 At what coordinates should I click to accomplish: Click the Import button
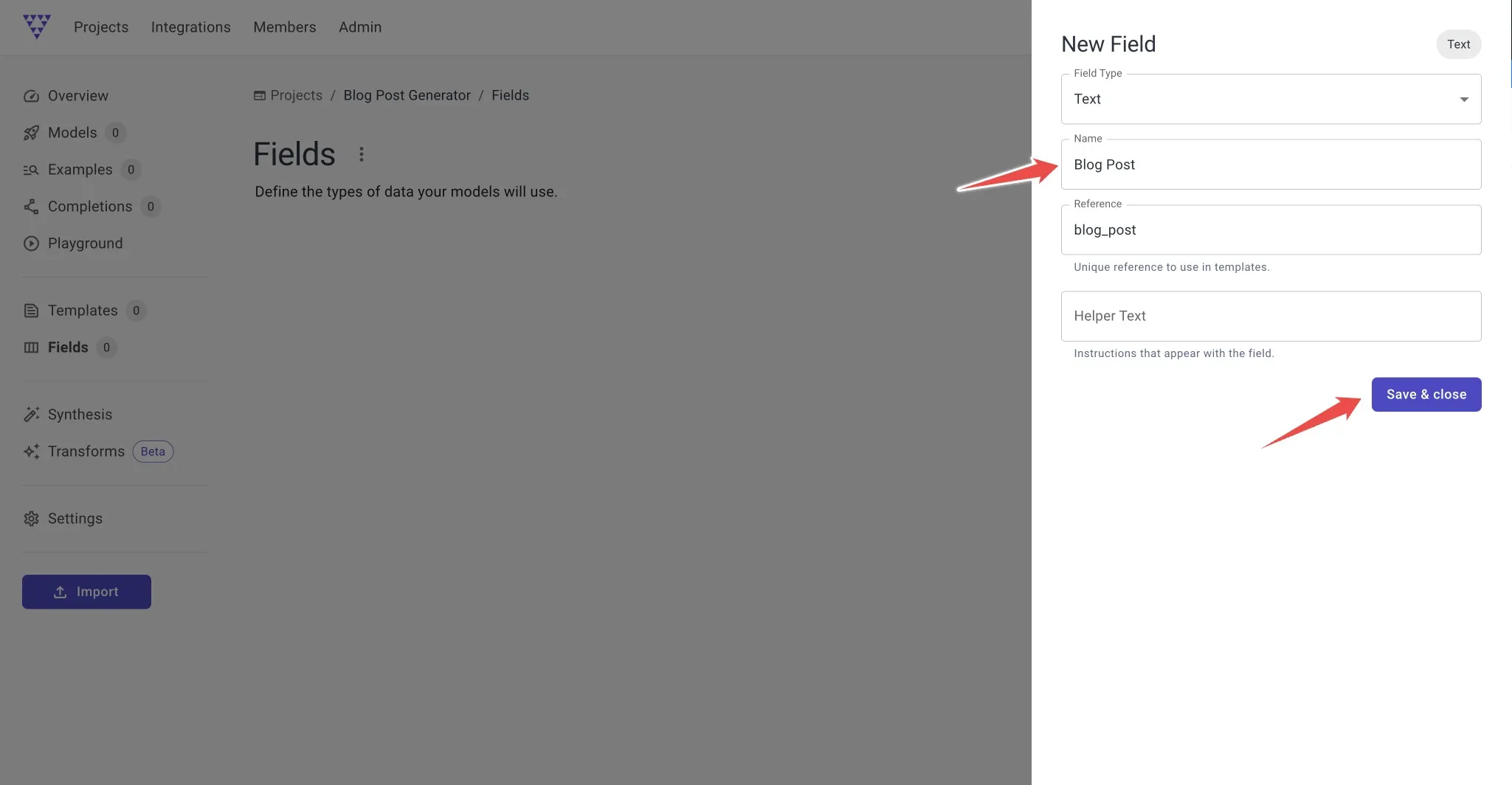pos(86,592)
